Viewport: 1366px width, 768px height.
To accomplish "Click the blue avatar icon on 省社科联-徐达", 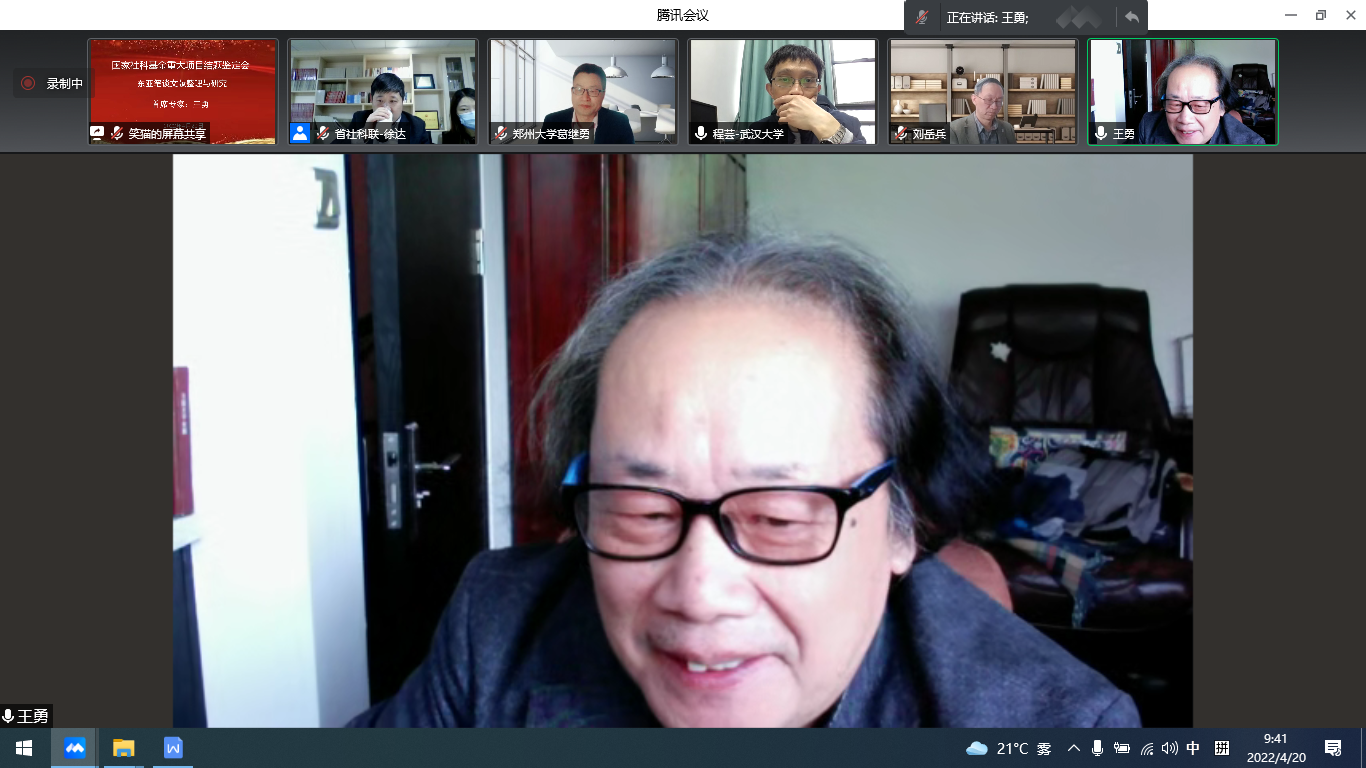I will click(300, 133).
